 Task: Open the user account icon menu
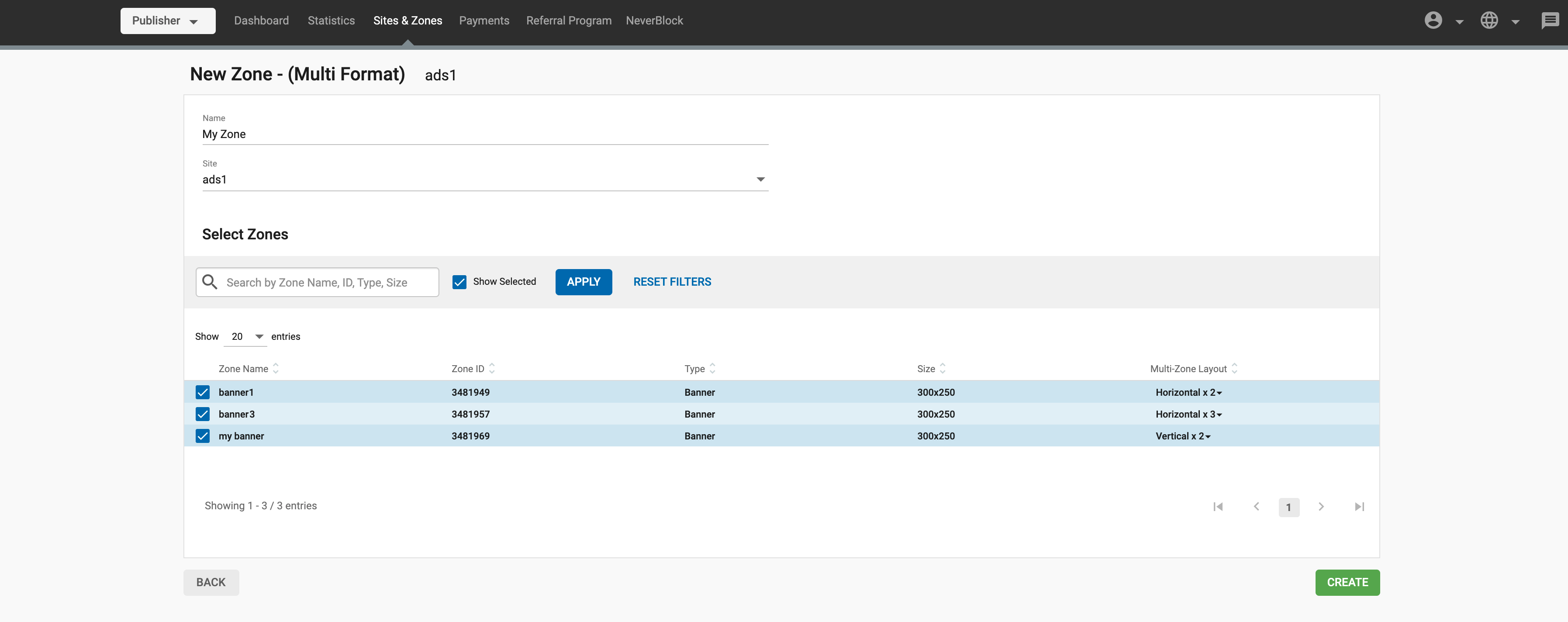1433,21
